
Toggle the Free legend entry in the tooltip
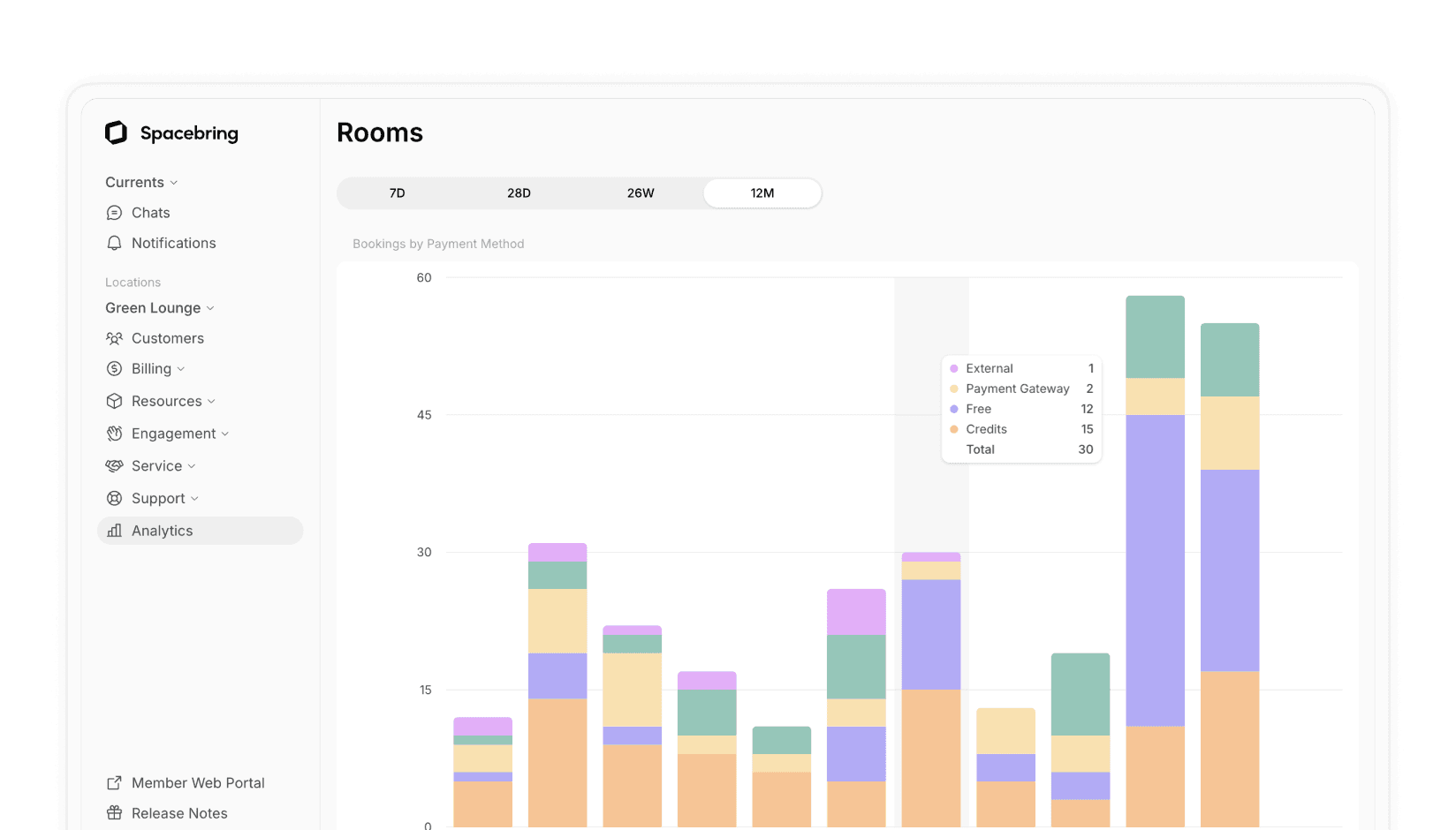979,409
